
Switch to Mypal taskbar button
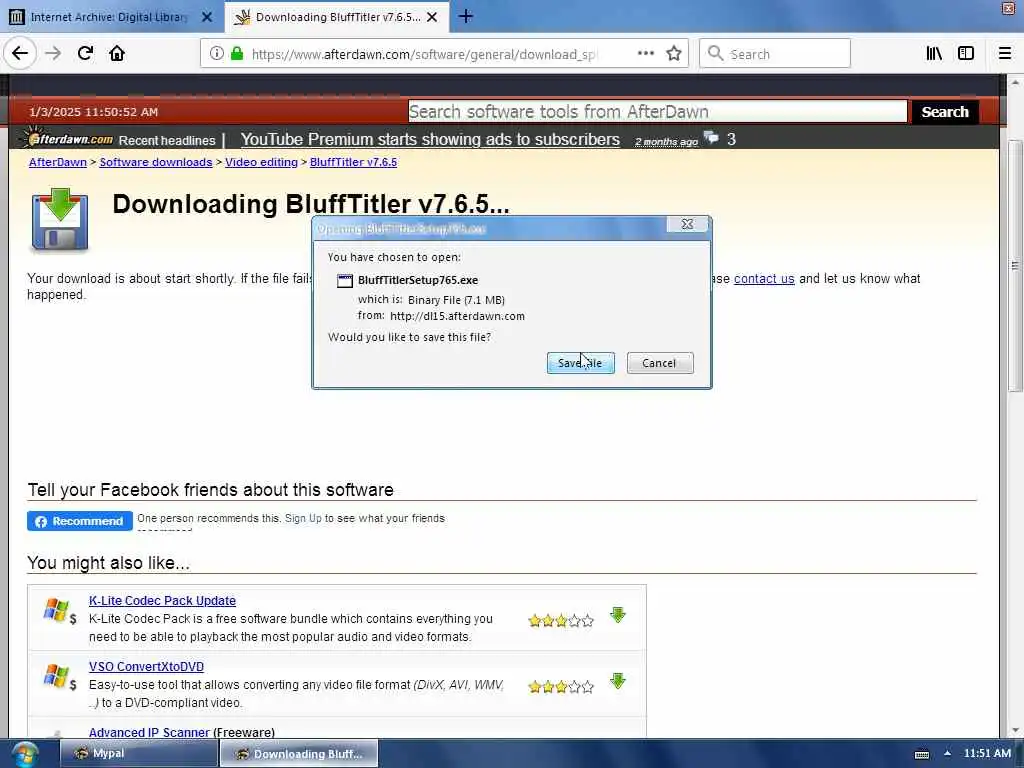coord(138,754)
